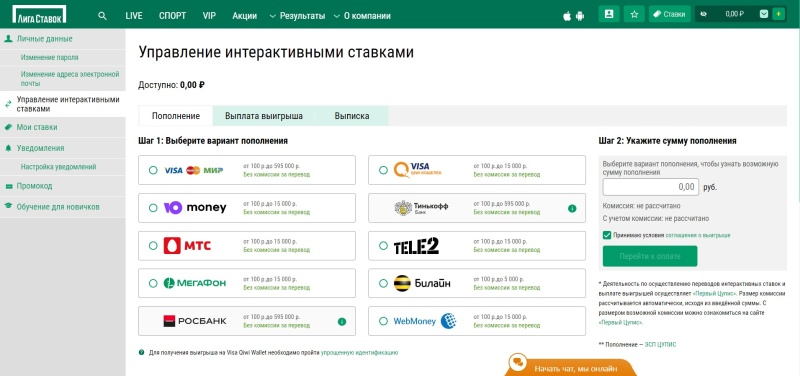Open the Акции menu item

[244, 16]
